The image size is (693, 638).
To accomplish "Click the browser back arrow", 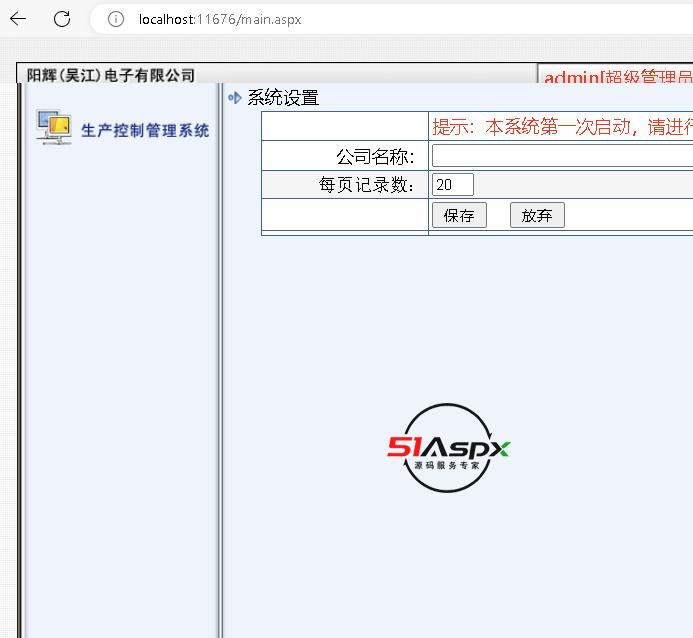I will click(x=18, y=19).
